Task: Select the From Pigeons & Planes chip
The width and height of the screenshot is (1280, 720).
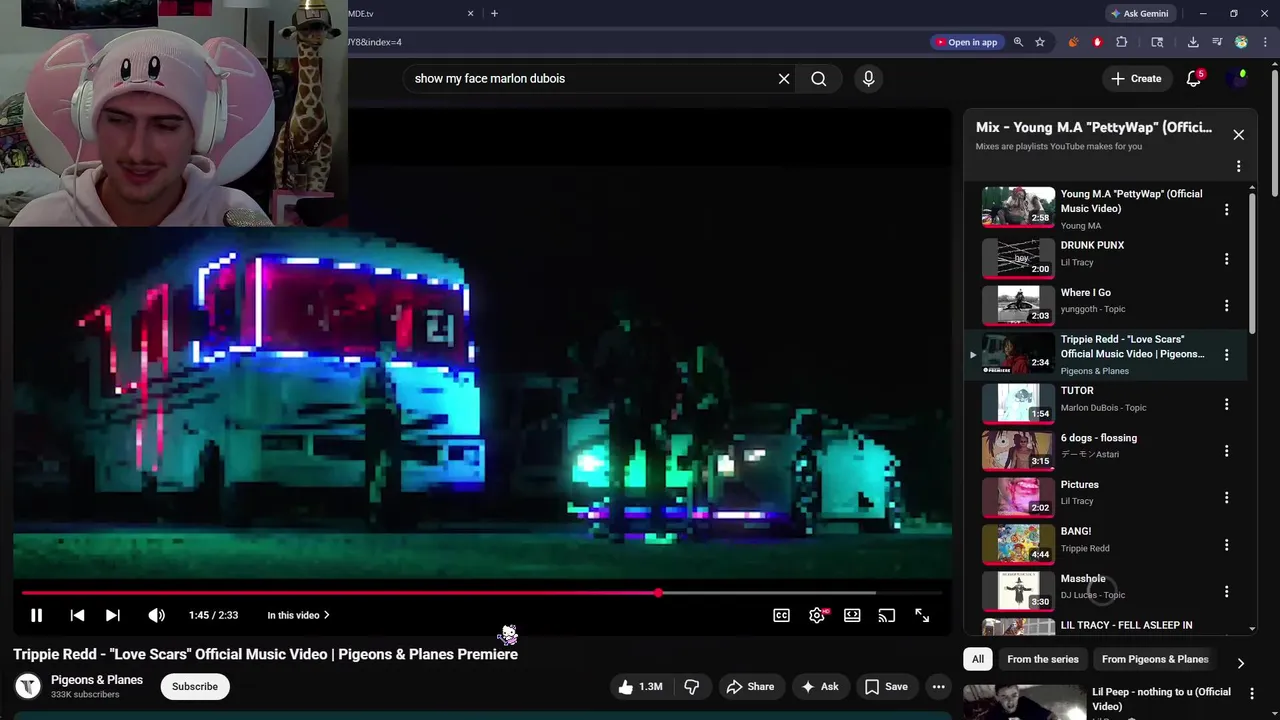Action: 1155,659
